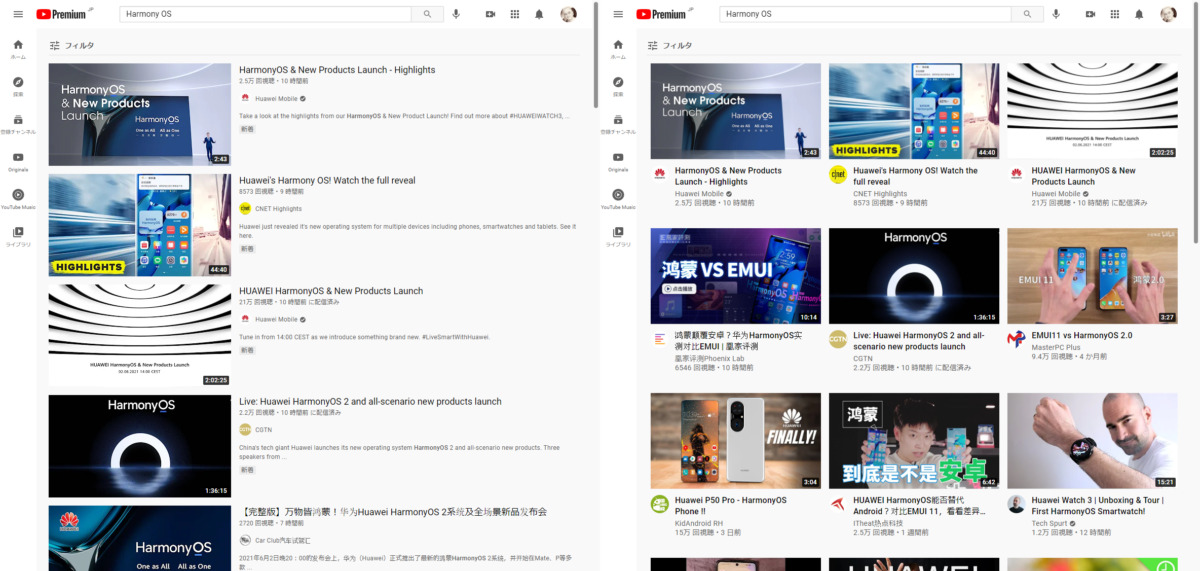Viewport: 1200px width, 571px height.
Task: Open the YouTube apps grid in the grid-view window
Action: (1115, 14)
